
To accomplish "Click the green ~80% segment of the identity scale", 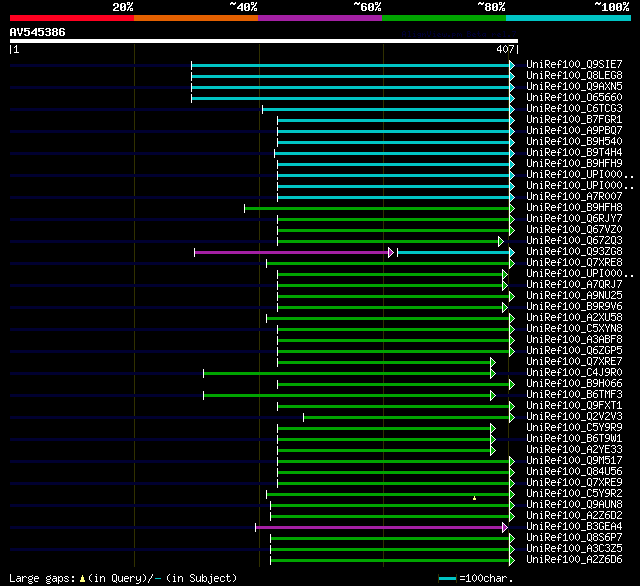I will (444, 18).
